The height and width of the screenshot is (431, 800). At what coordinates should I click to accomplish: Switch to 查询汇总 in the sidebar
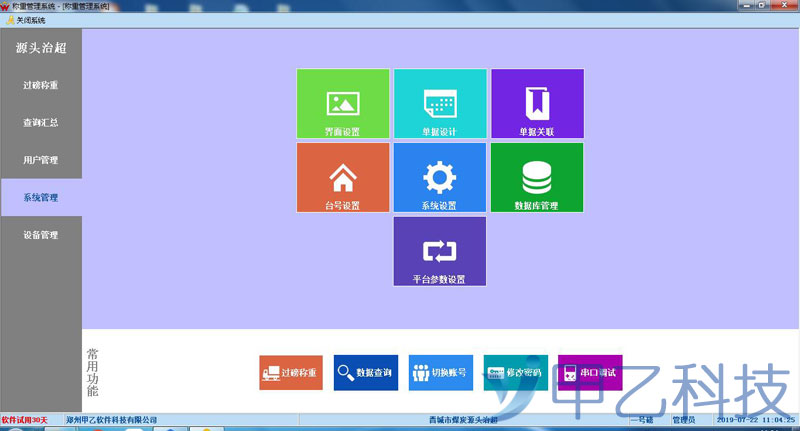(41, 123)
